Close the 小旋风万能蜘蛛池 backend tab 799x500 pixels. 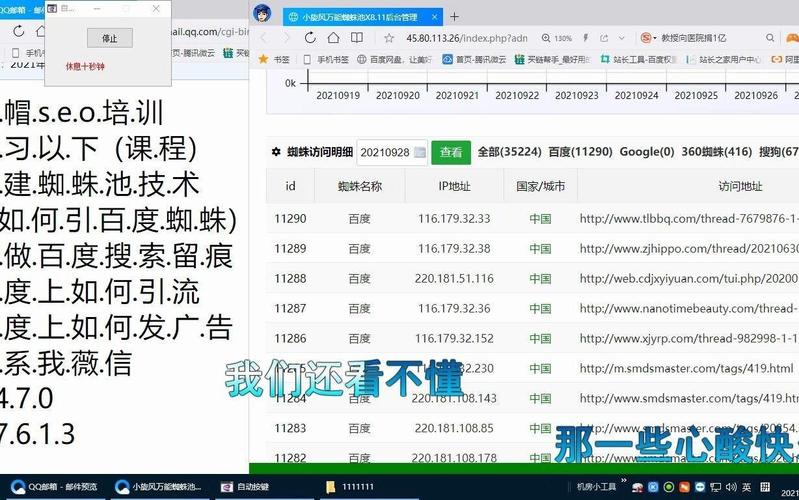tap(434, 17)
